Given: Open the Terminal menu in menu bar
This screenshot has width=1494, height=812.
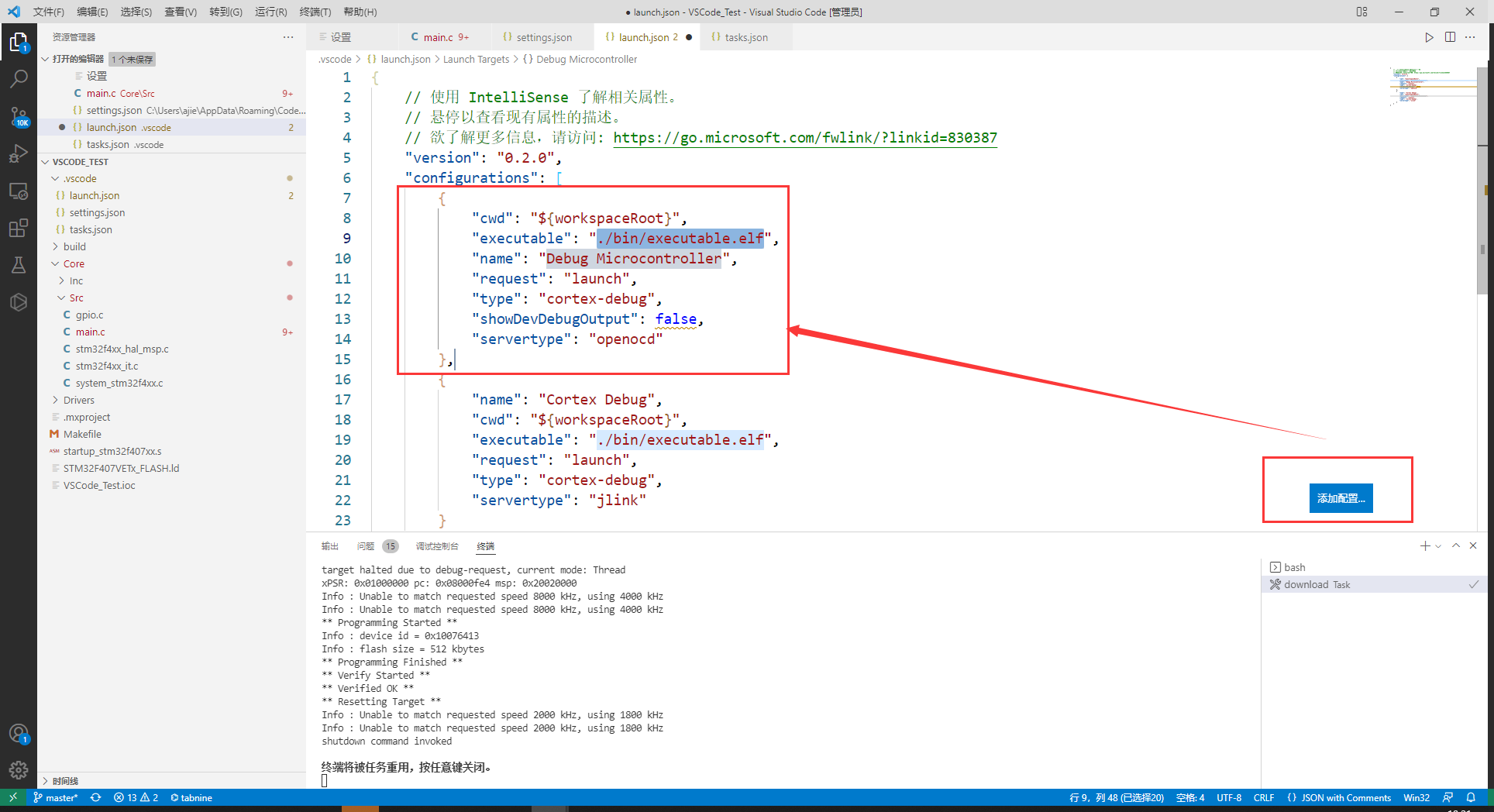Looking at the screenshot, I should (315, 12).
